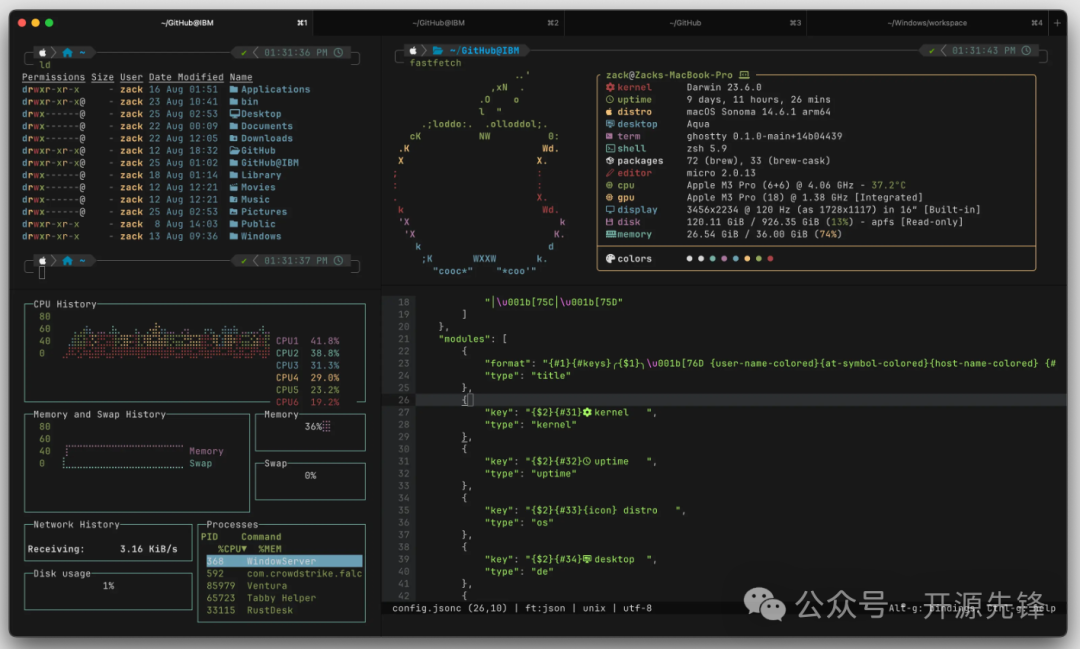Click the Documents folder icon
The height and width of the screenshot is (649, 1080).
[233, 126]
